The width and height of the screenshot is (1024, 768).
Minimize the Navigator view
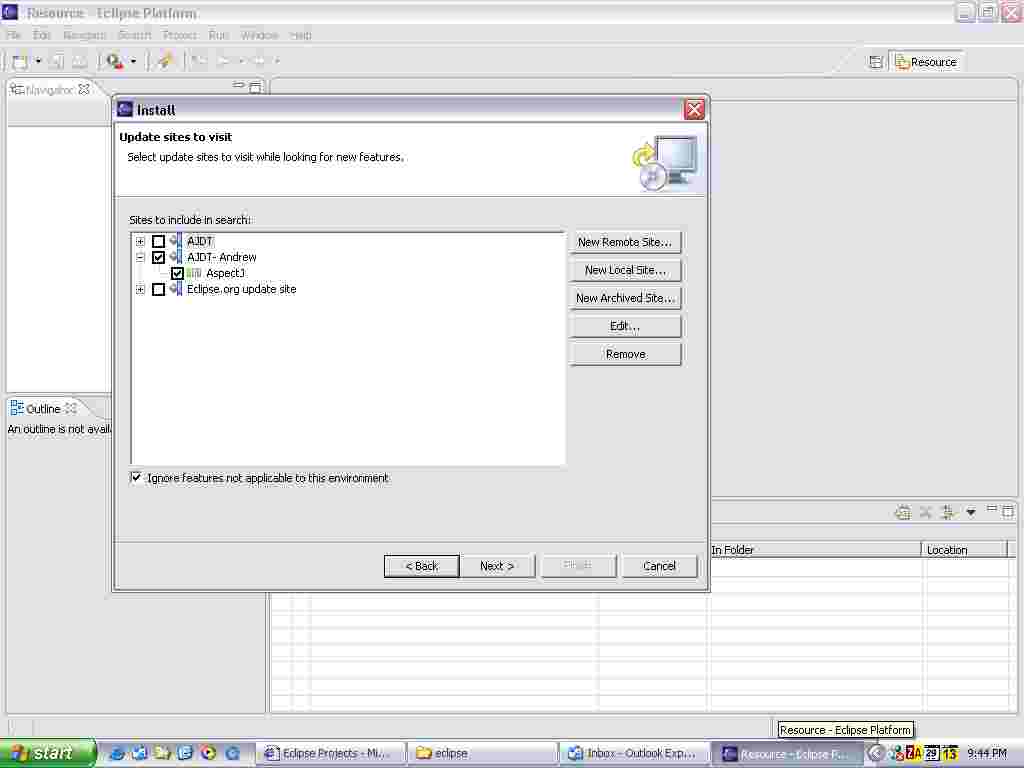pos(238,85)
